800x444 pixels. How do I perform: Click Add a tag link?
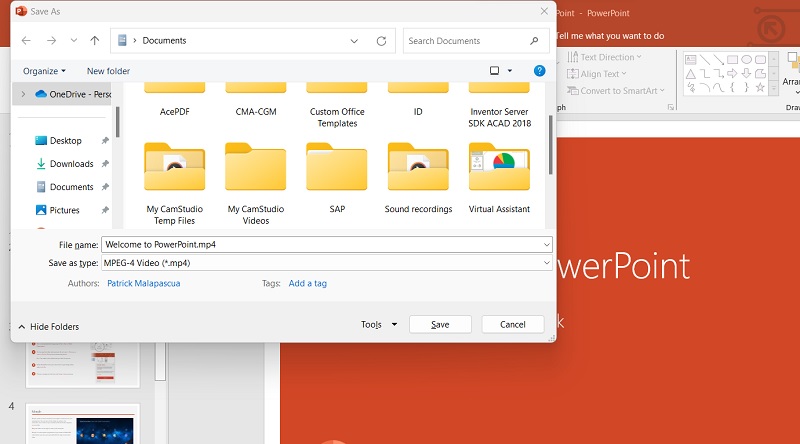pos(308,283)
